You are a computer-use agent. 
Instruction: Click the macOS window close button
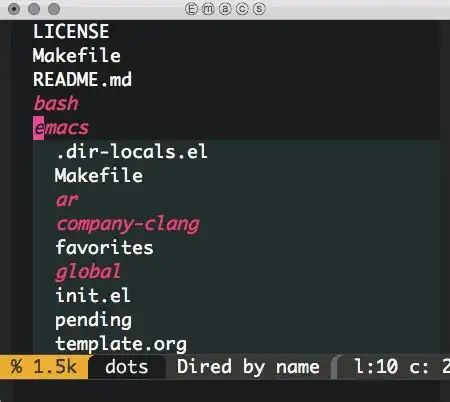[x=14, y=9]
